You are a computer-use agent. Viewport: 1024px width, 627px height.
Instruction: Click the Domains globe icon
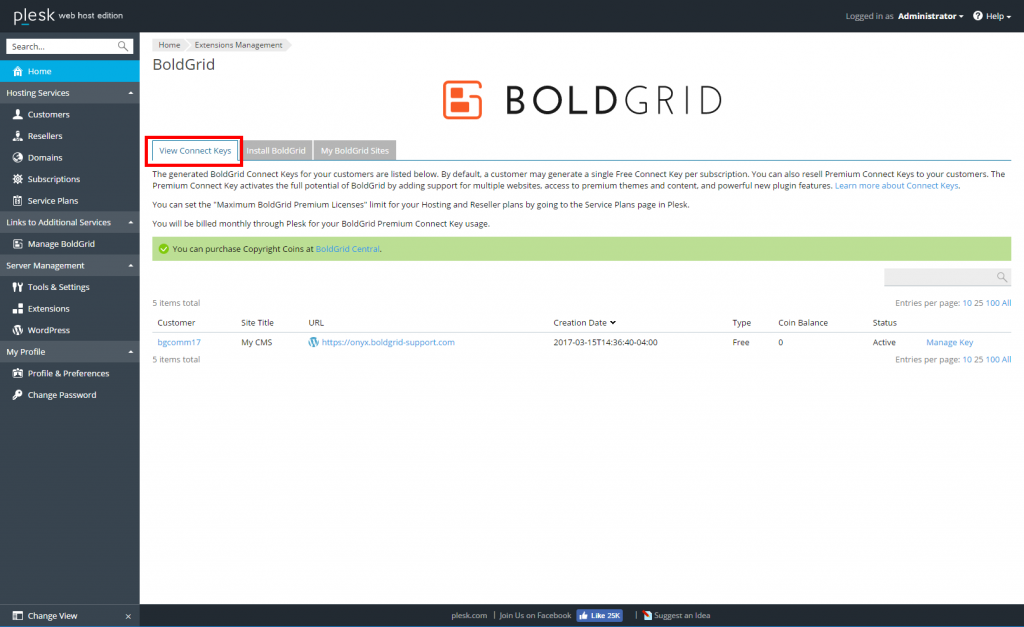click(x=18, y=157)
